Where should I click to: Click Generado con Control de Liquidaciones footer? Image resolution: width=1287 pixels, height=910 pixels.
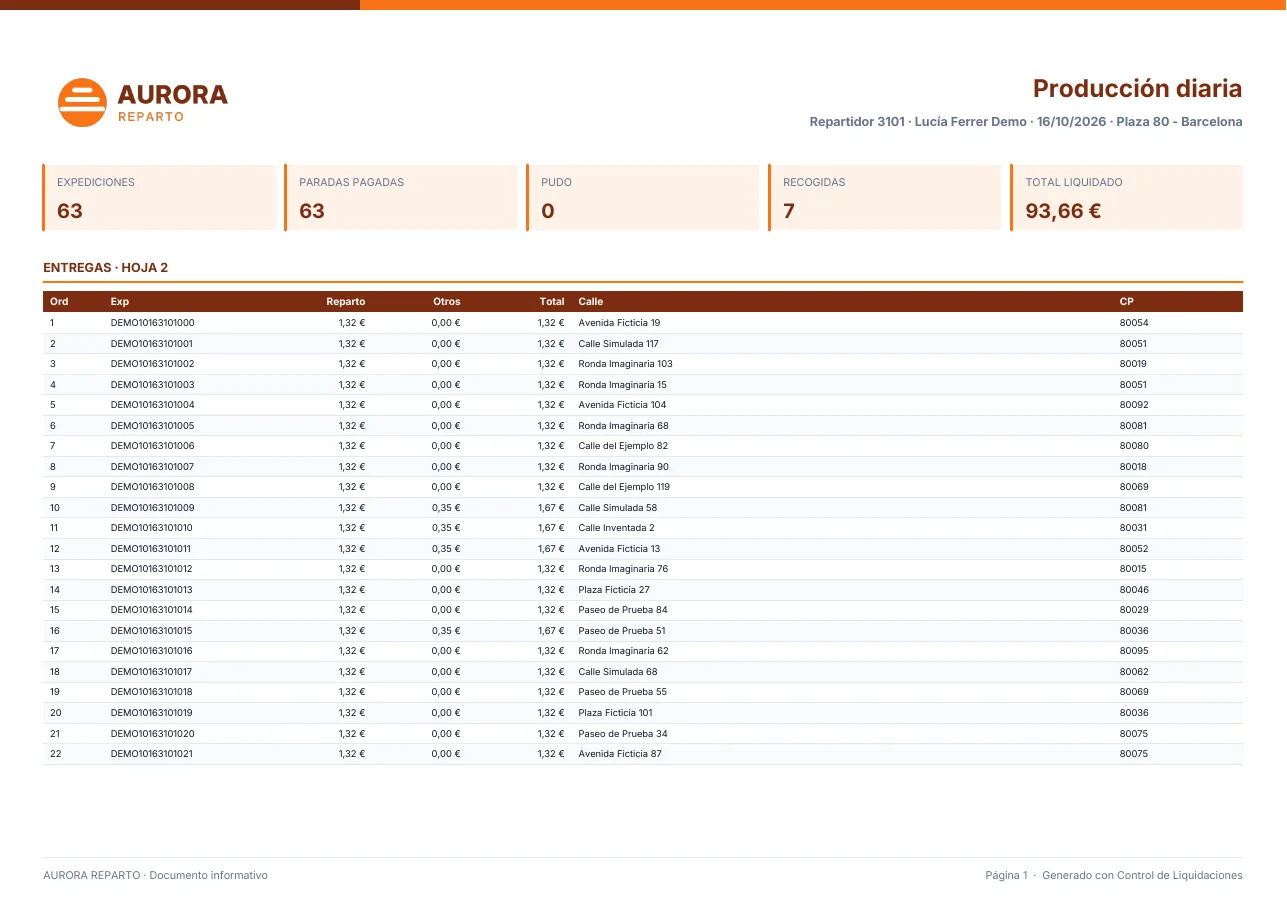pos(1142,875)
